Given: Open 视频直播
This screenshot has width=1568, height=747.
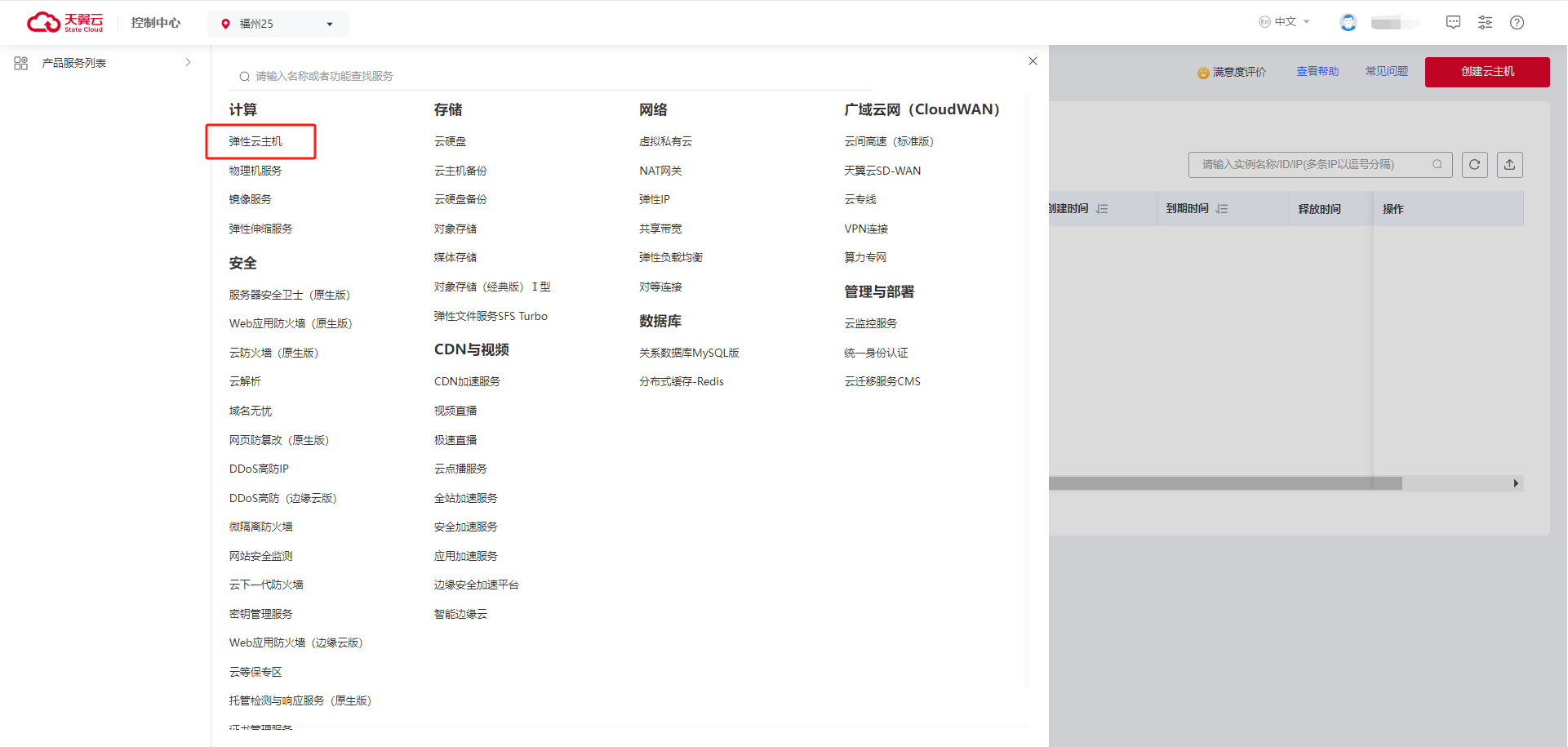Looking at the screenshot, I should 455,411.
